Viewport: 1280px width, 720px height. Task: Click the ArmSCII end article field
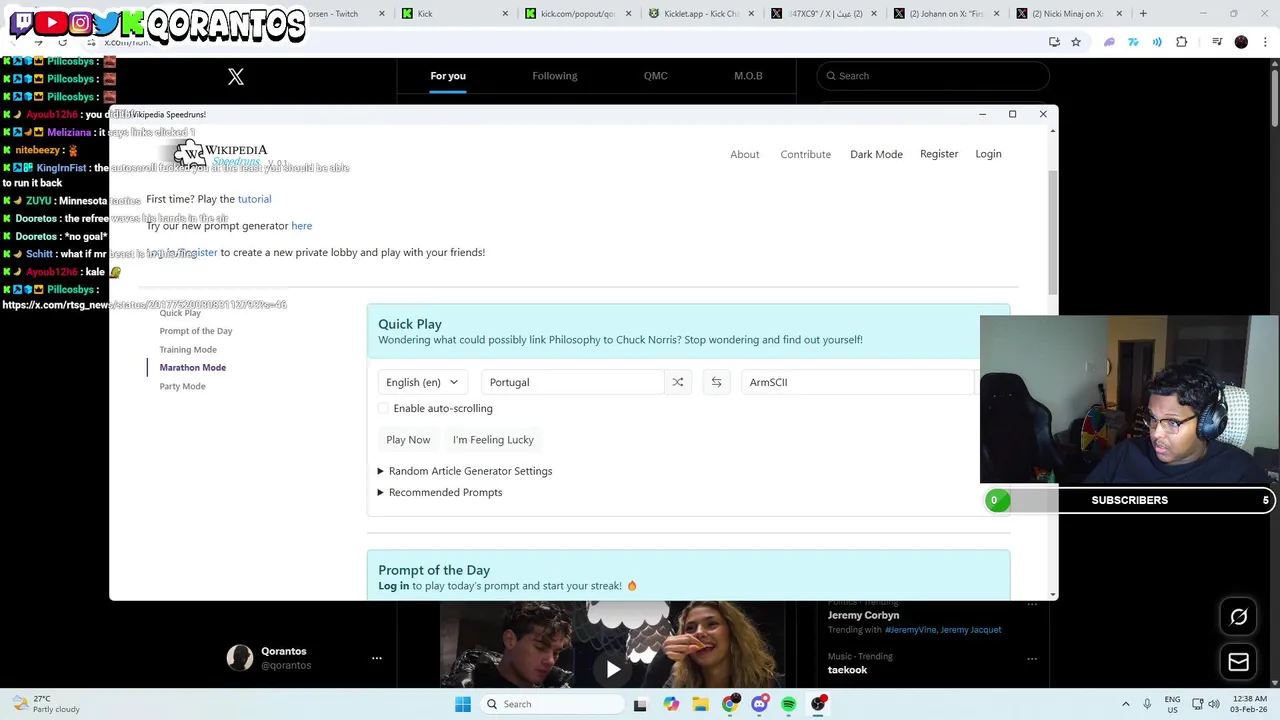tap(860, 382)
